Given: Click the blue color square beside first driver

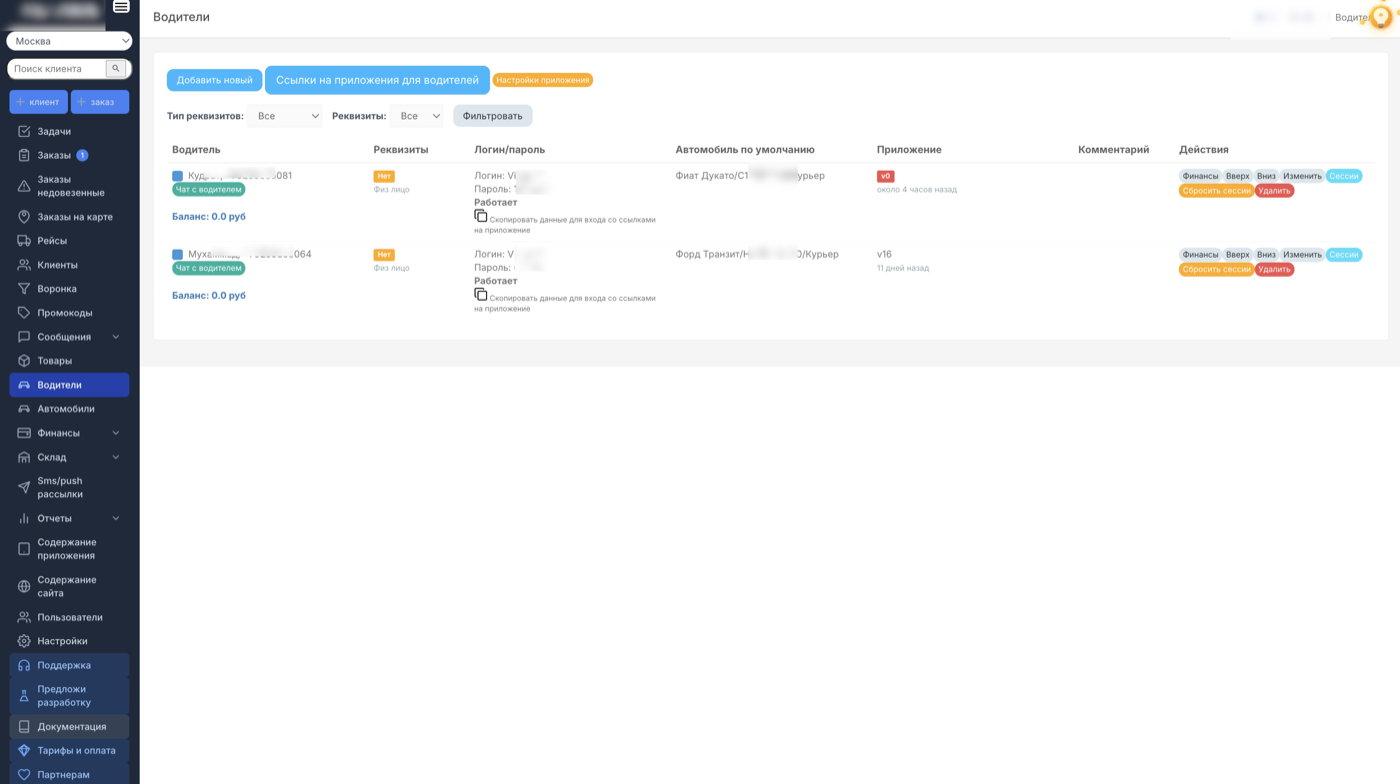Looking at the screenshot, I should tap(178, 176).
